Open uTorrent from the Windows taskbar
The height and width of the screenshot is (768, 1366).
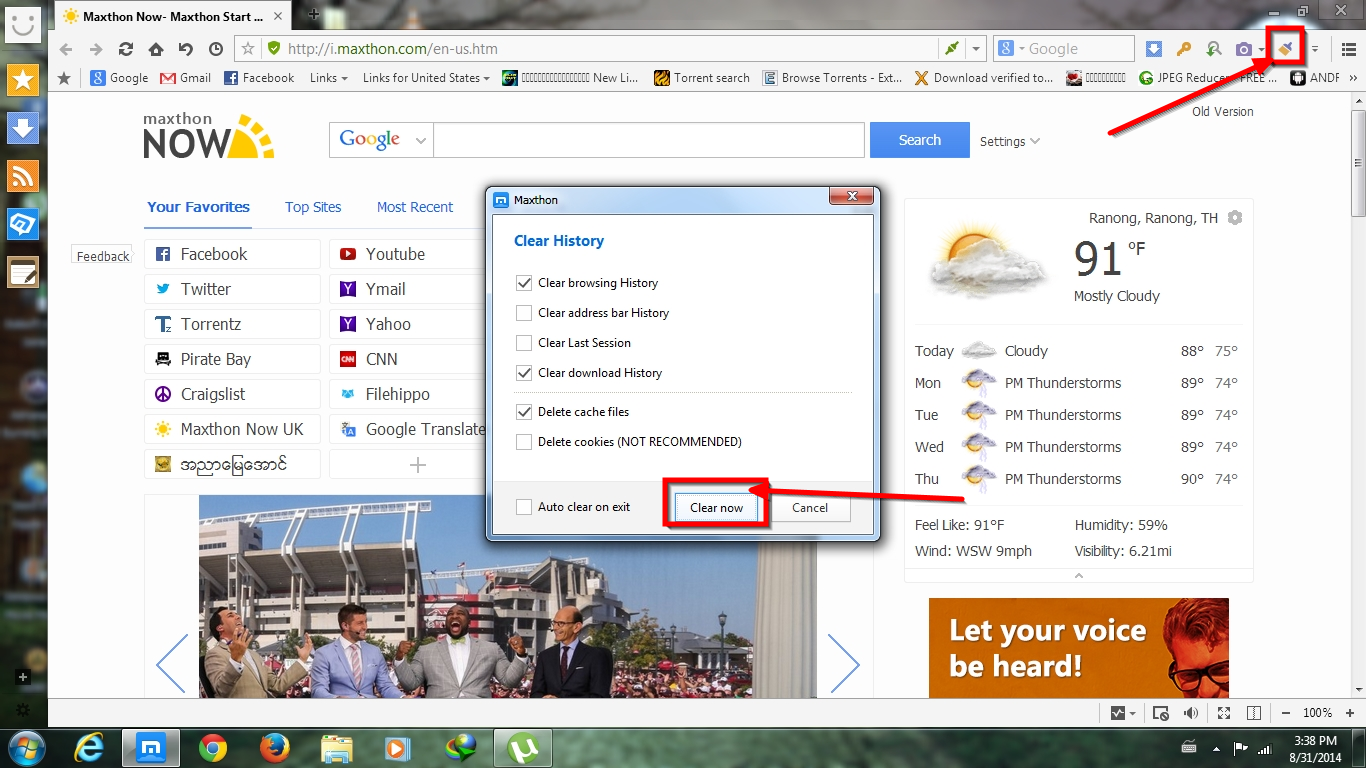523,747
